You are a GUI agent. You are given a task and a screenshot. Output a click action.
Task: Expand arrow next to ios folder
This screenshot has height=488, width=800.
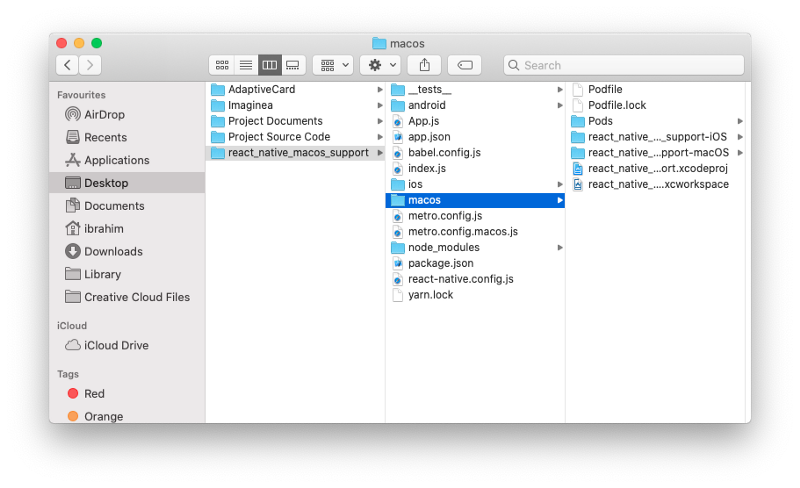click(x=560, y=184)
